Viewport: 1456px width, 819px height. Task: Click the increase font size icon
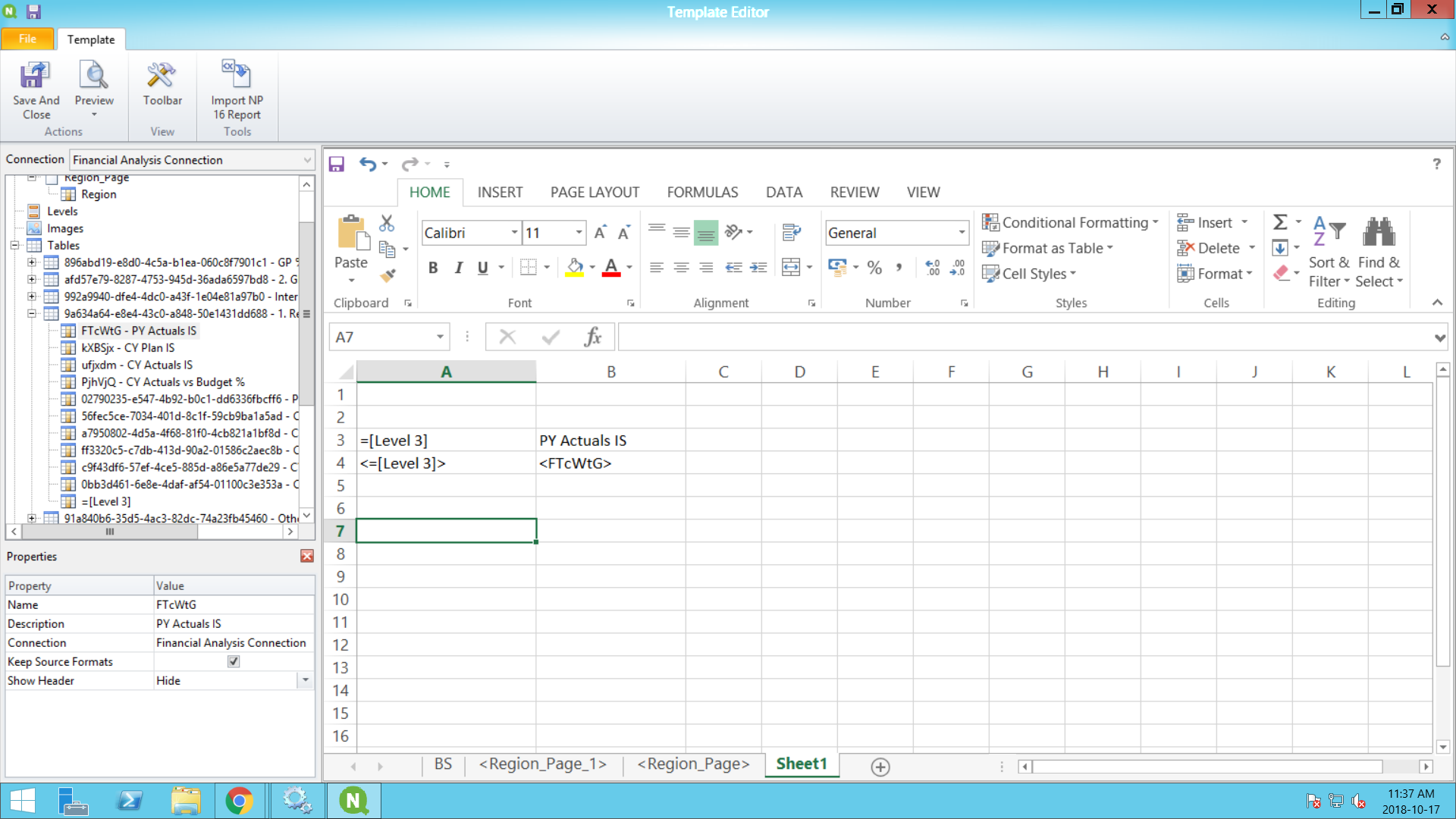tap(600, 233)
